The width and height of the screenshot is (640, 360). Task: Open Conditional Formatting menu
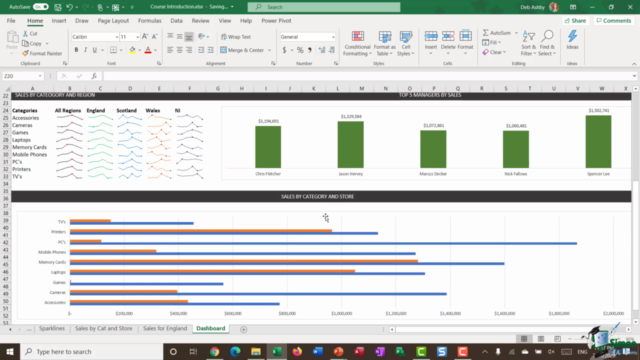pos(358,43)
